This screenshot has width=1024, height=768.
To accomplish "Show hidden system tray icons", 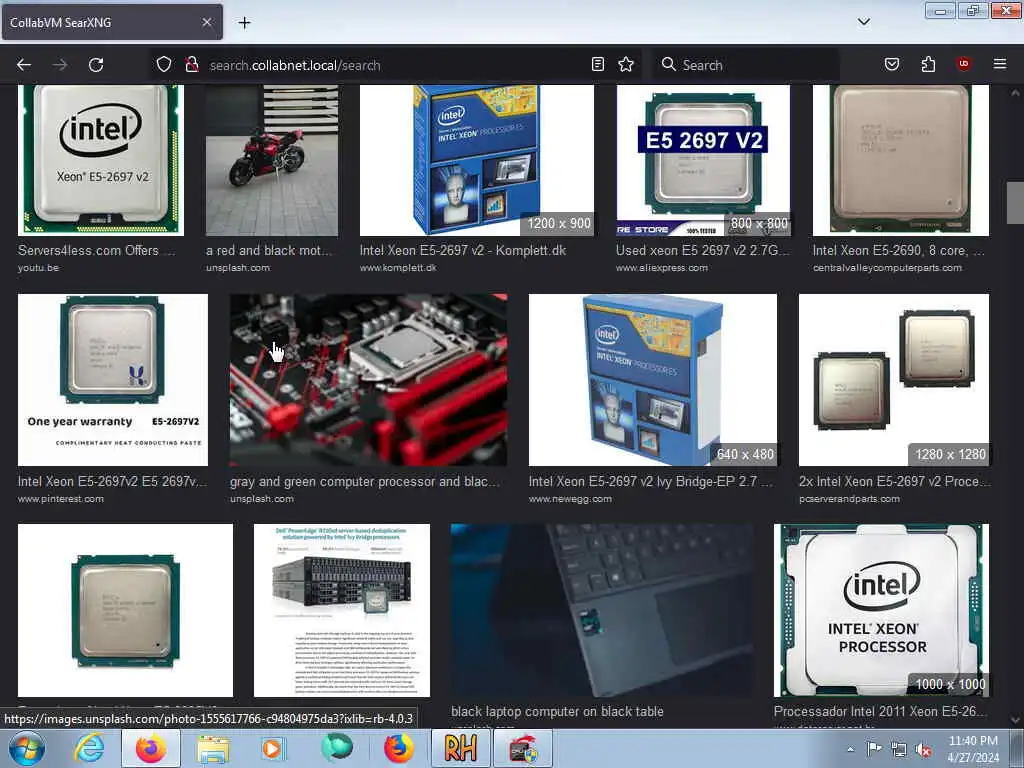I will click(850, 749).
